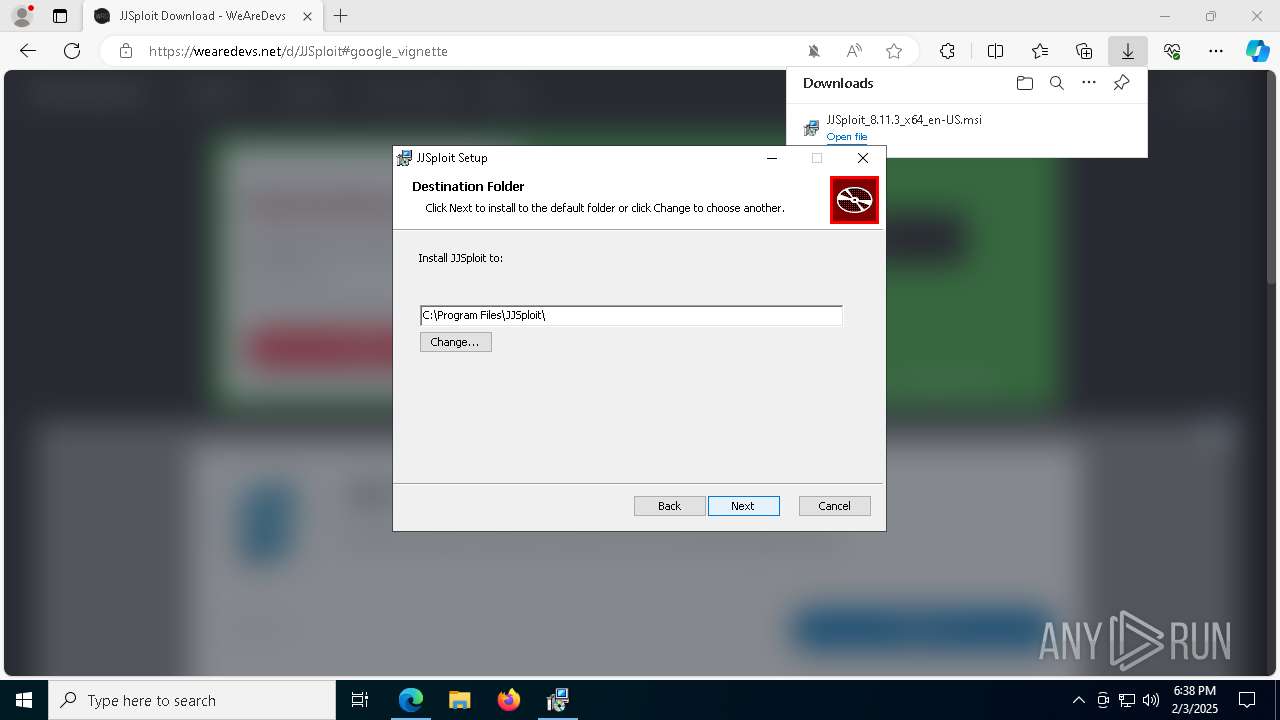This screenshot has width=1280, height=720.
Task: Open volume control in tray
Action: coord(1150,700)
